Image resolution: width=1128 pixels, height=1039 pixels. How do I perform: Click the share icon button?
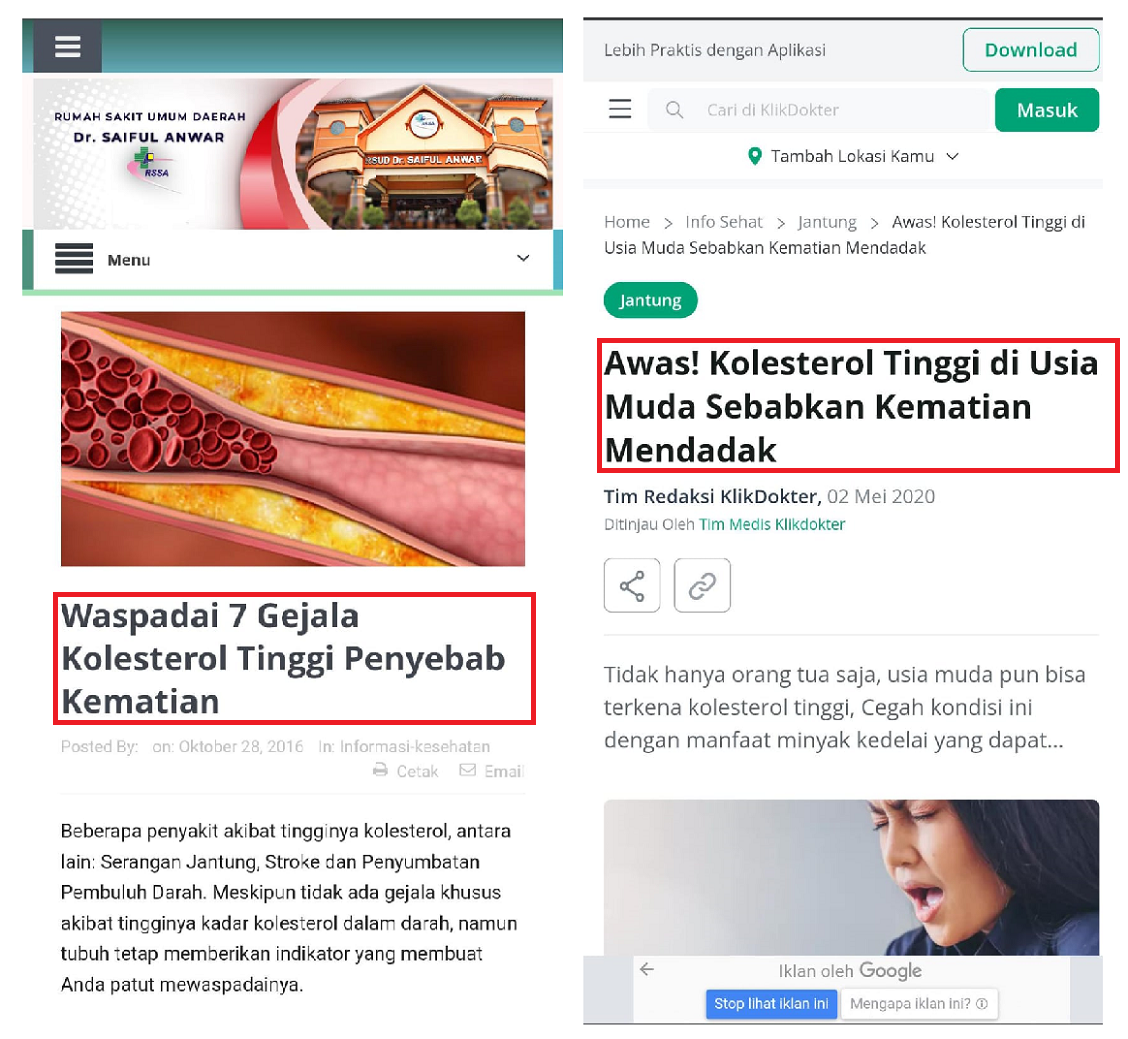pos(632,585)
